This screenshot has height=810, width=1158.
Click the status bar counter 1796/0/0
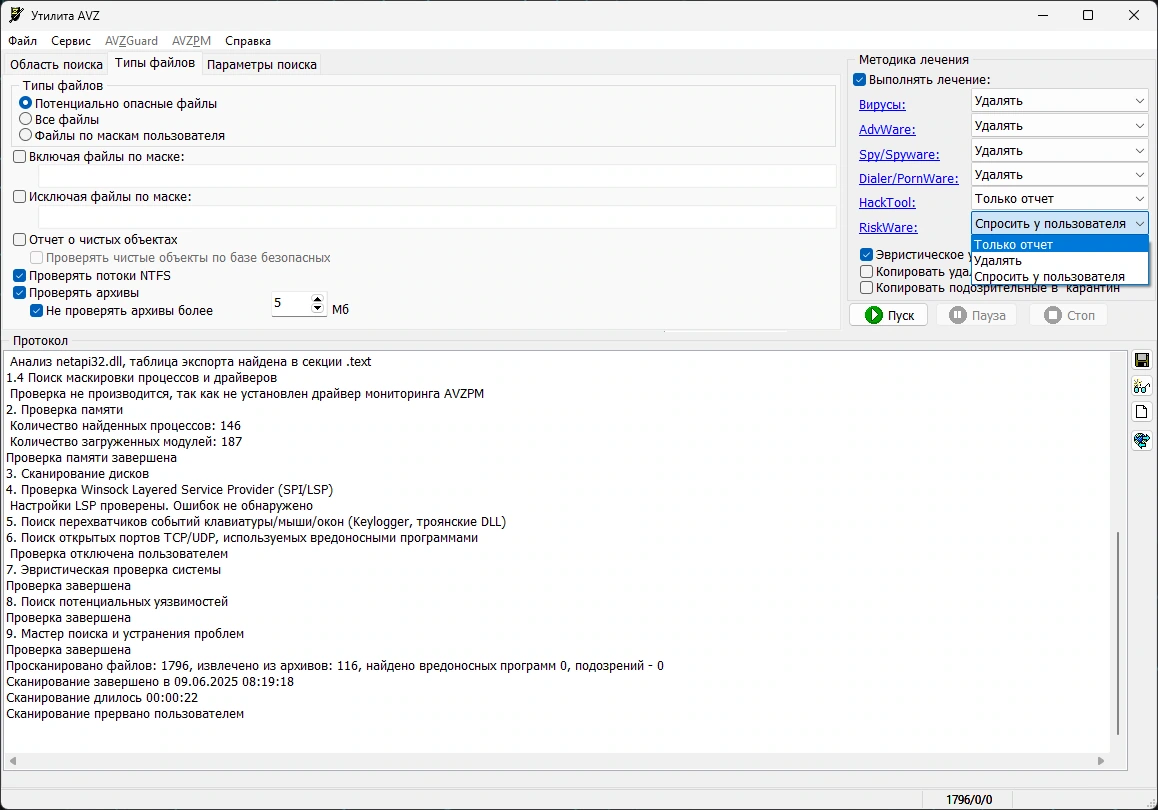point(969,800)
